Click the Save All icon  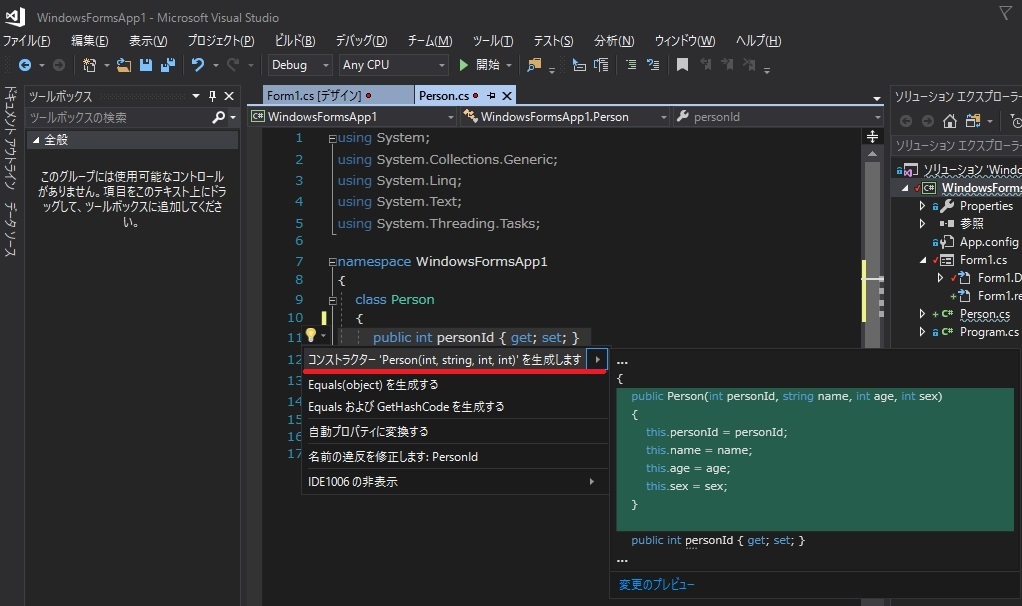click(x=168, y=65)
